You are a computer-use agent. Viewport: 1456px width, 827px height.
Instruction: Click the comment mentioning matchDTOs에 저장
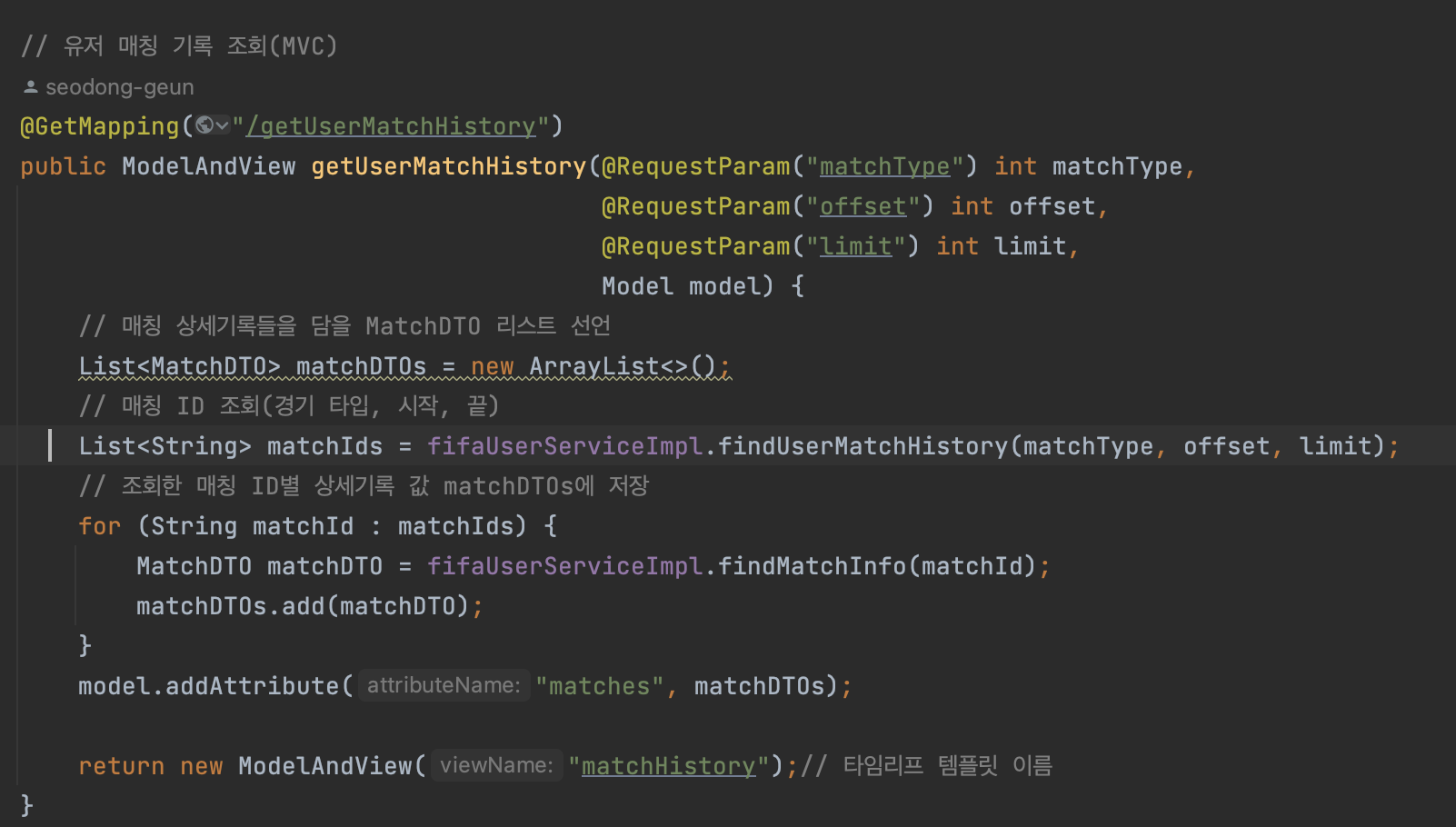point(364,486)
